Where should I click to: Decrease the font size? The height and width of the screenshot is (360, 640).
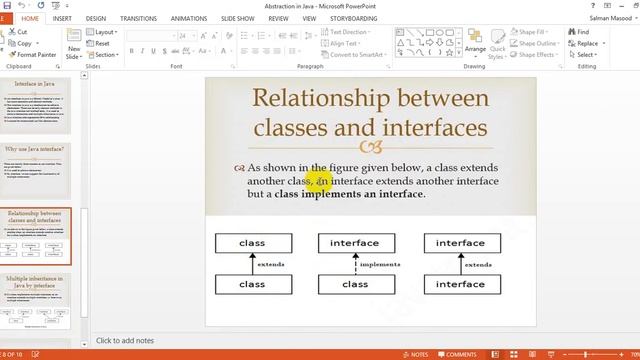click(214, 36)
